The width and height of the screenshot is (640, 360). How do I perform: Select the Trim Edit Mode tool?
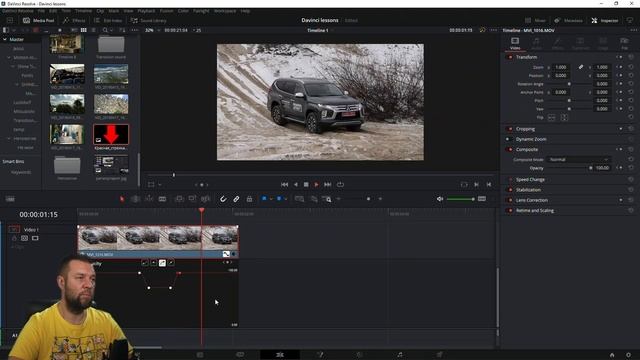pyautogui.click(x=136, y=199)
